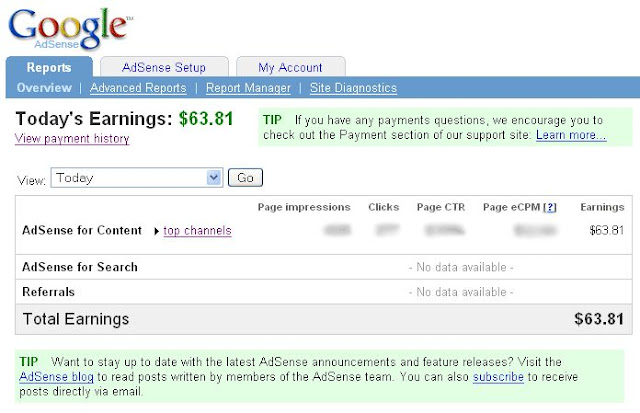This screenshot has height=413, width=640.
Task: Open the View period dropdown arrow
Action: tap(214, 178)
